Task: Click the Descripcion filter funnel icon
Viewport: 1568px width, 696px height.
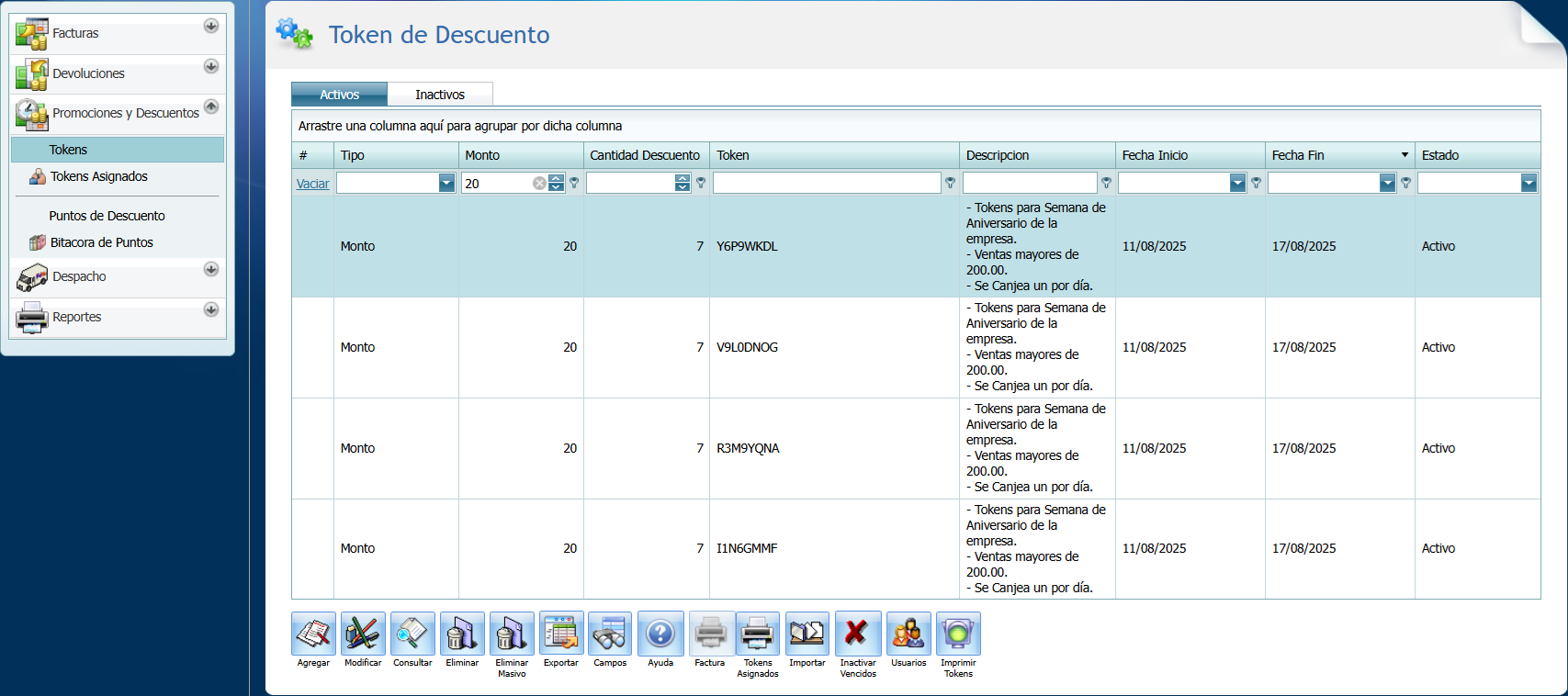Action: tap(1107, 184)
